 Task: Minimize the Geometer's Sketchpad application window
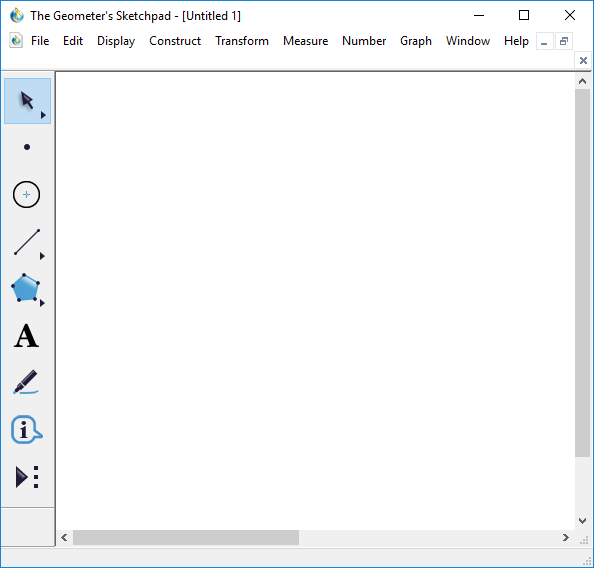pos(479,16)
